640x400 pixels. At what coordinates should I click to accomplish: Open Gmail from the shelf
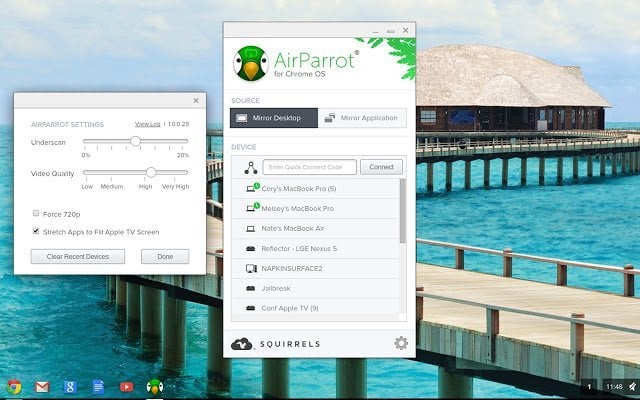coord(42,386)
